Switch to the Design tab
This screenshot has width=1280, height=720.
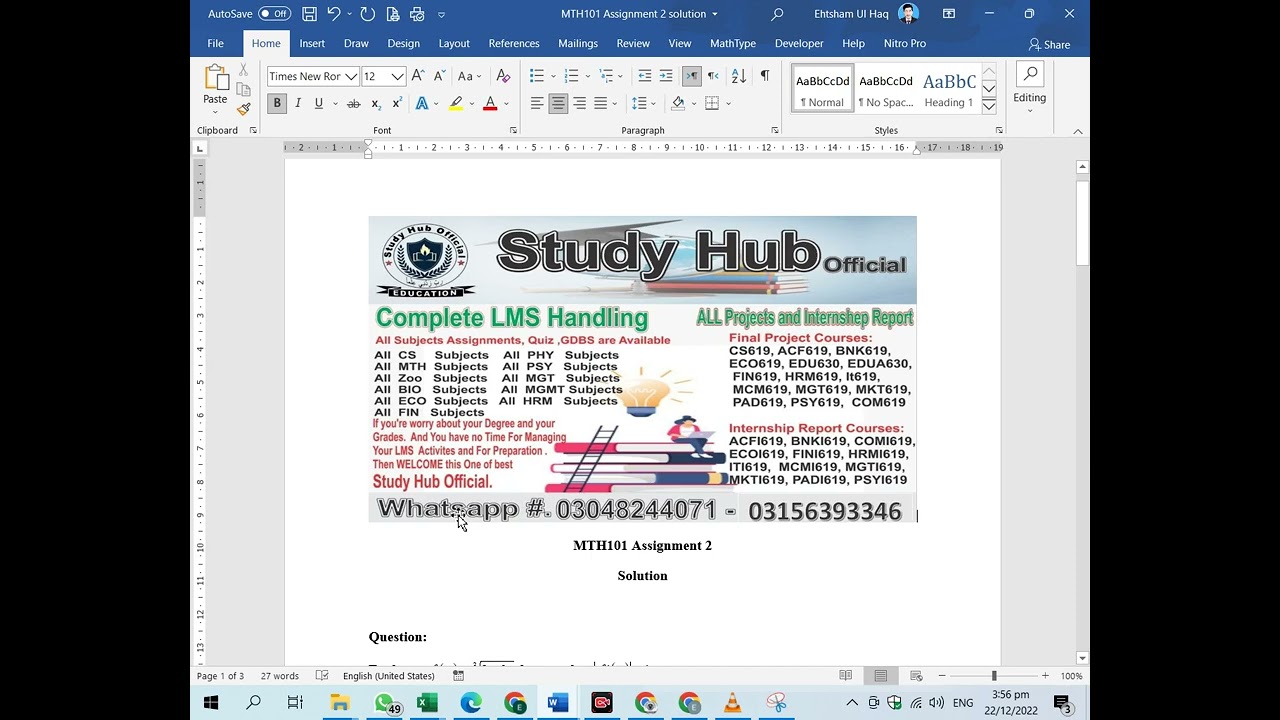pos(403,44)
